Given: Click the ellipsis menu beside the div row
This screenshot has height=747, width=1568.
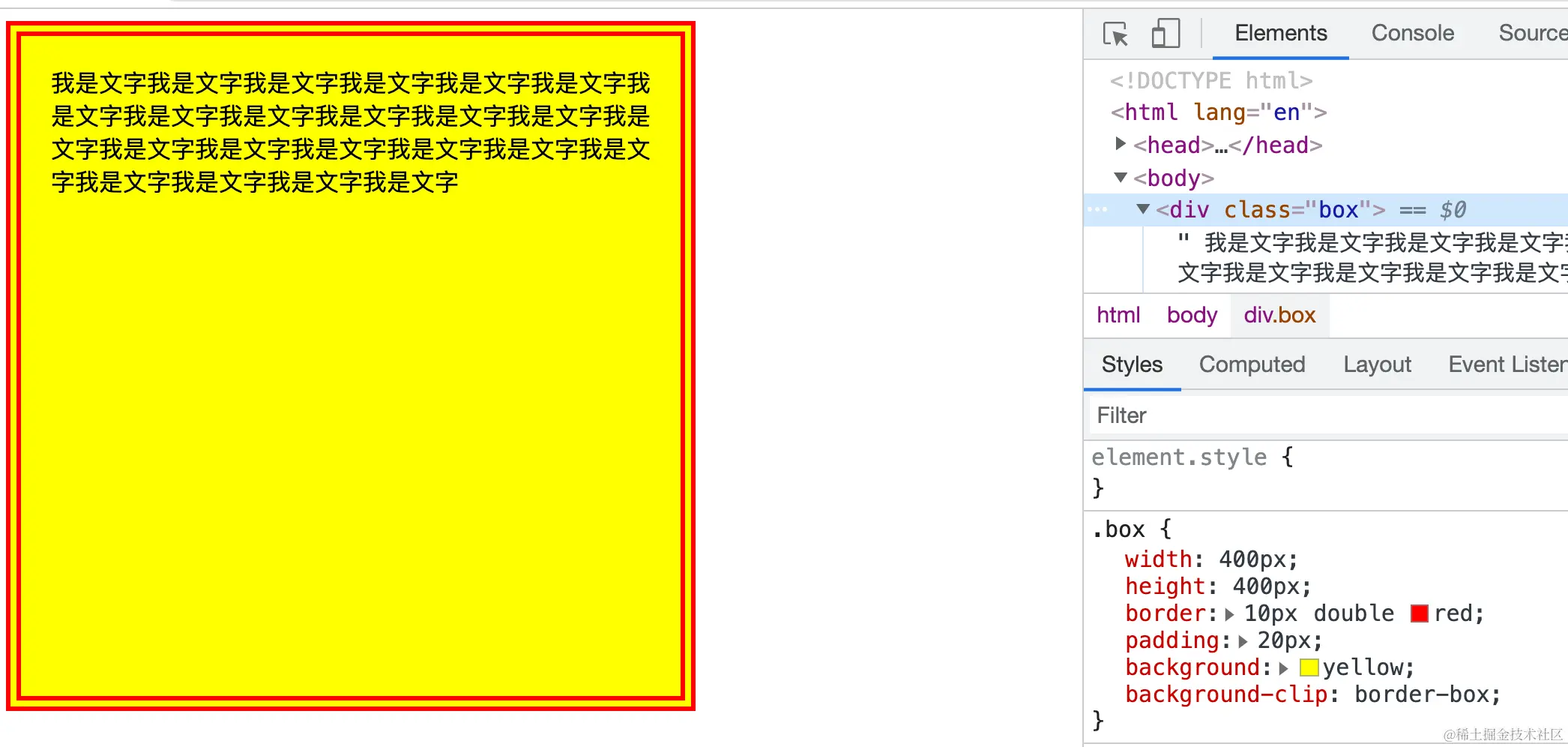Looking at the screenshot, I should click(x=1097, y=209).
